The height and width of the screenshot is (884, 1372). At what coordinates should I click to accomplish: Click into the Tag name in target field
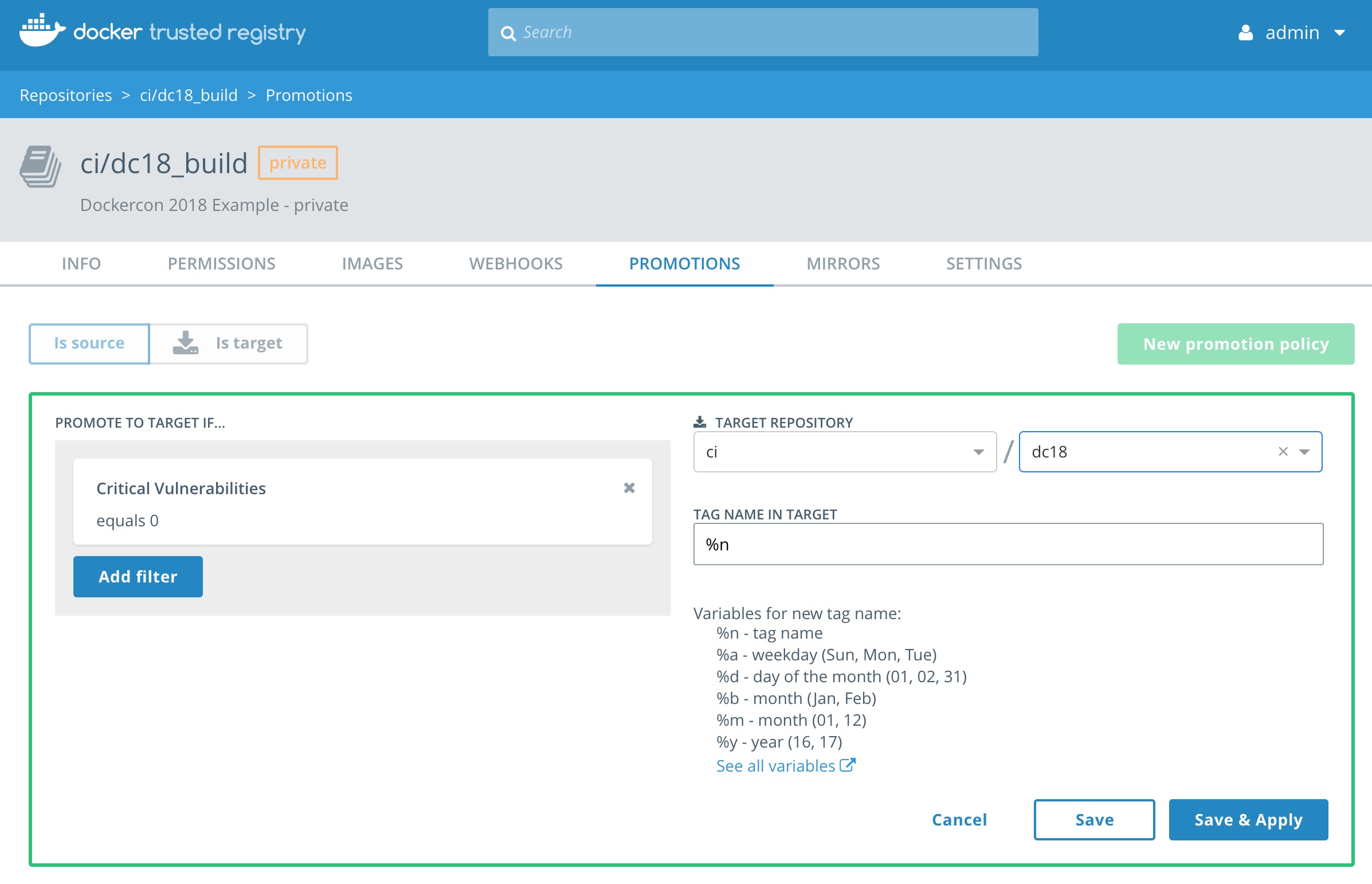coord(1007,544)
